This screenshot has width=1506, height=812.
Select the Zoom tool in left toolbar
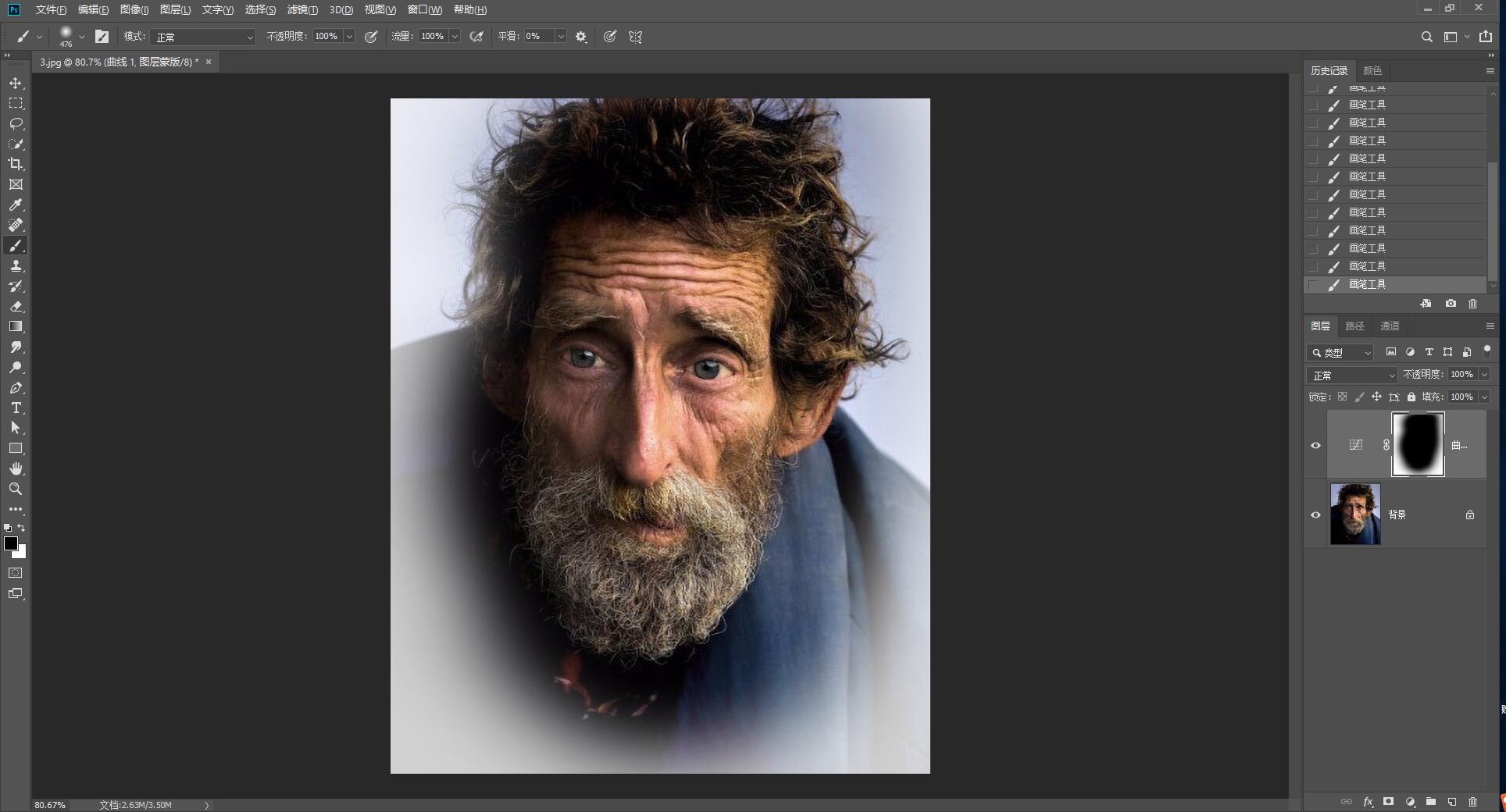tap(16, 489)
